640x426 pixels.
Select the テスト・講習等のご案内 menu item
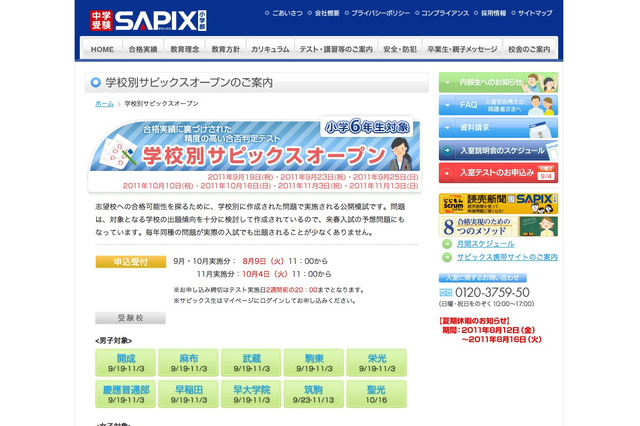pyautogui.click(x=336, y=49)
